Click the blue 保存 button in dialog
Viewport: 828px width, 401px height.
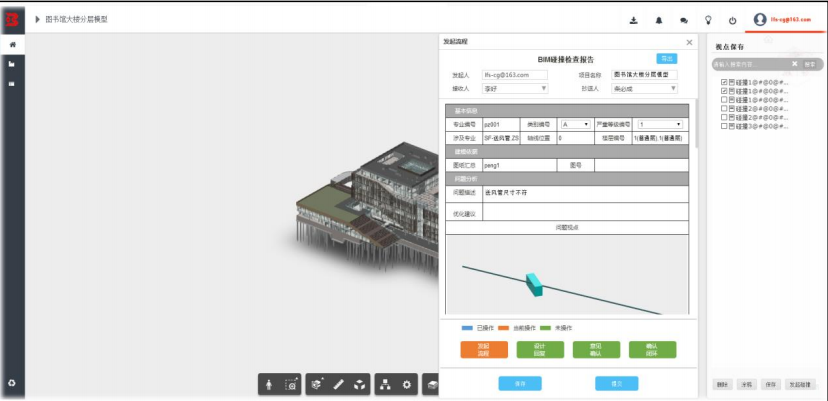click(520, 384)
